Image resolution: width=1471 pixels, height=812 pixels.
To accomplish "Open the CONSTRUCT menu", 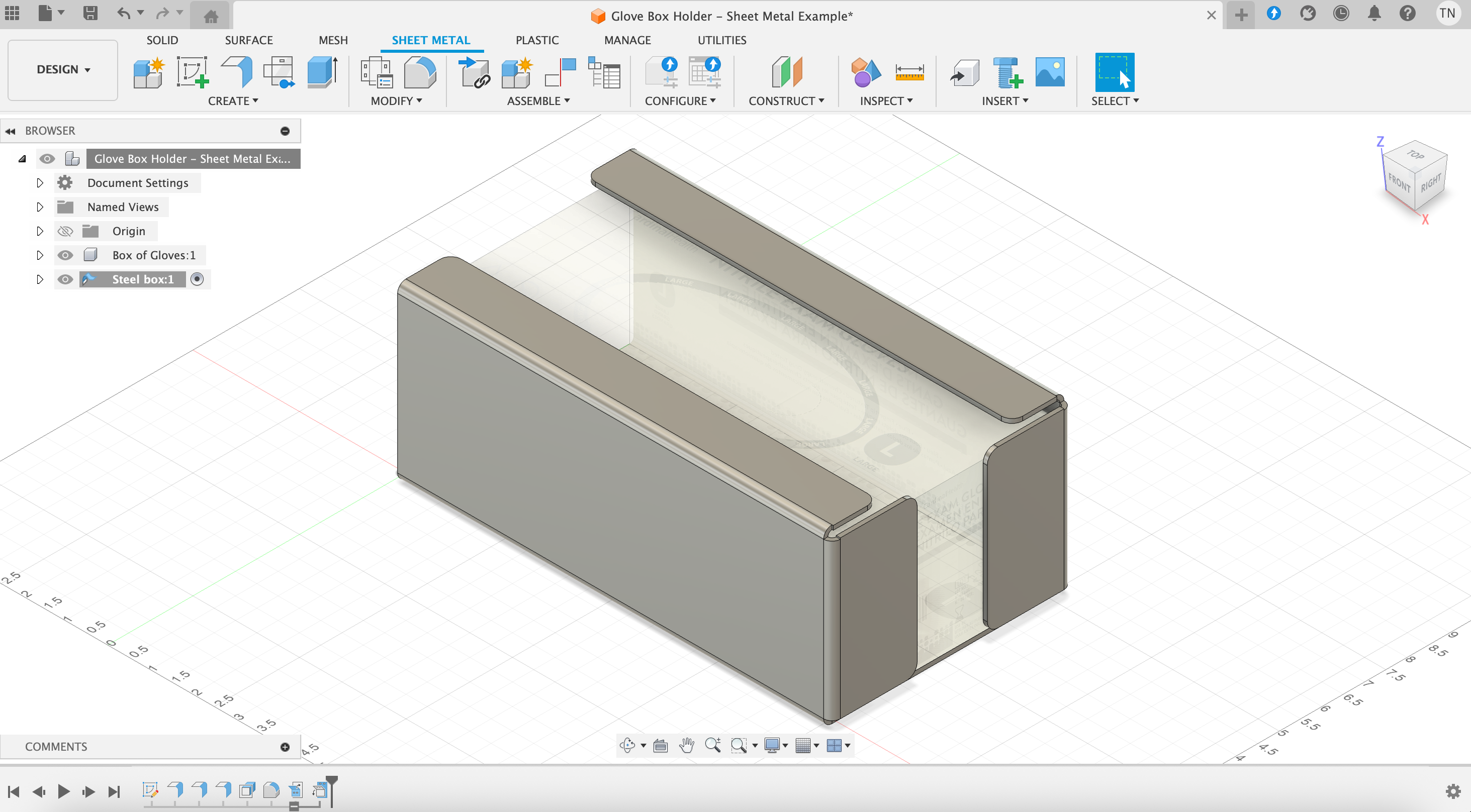I will coord(786,101).
